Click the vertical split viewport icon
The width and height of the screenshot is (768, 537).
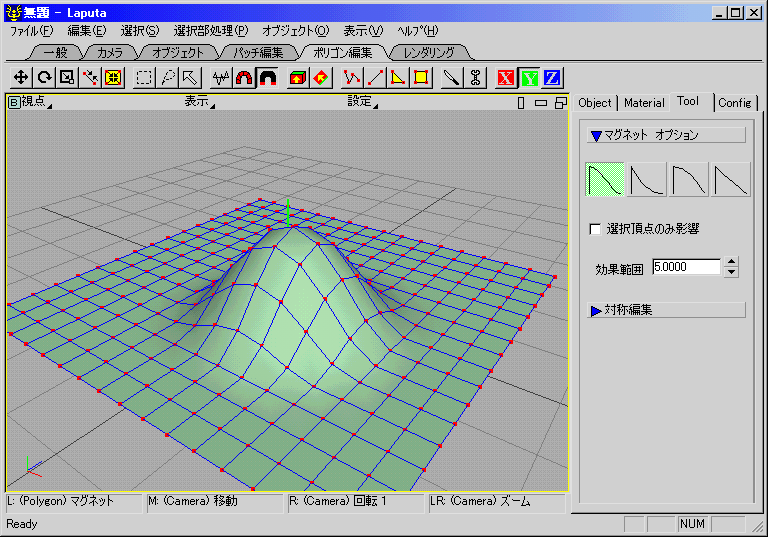tap(521, 103)
